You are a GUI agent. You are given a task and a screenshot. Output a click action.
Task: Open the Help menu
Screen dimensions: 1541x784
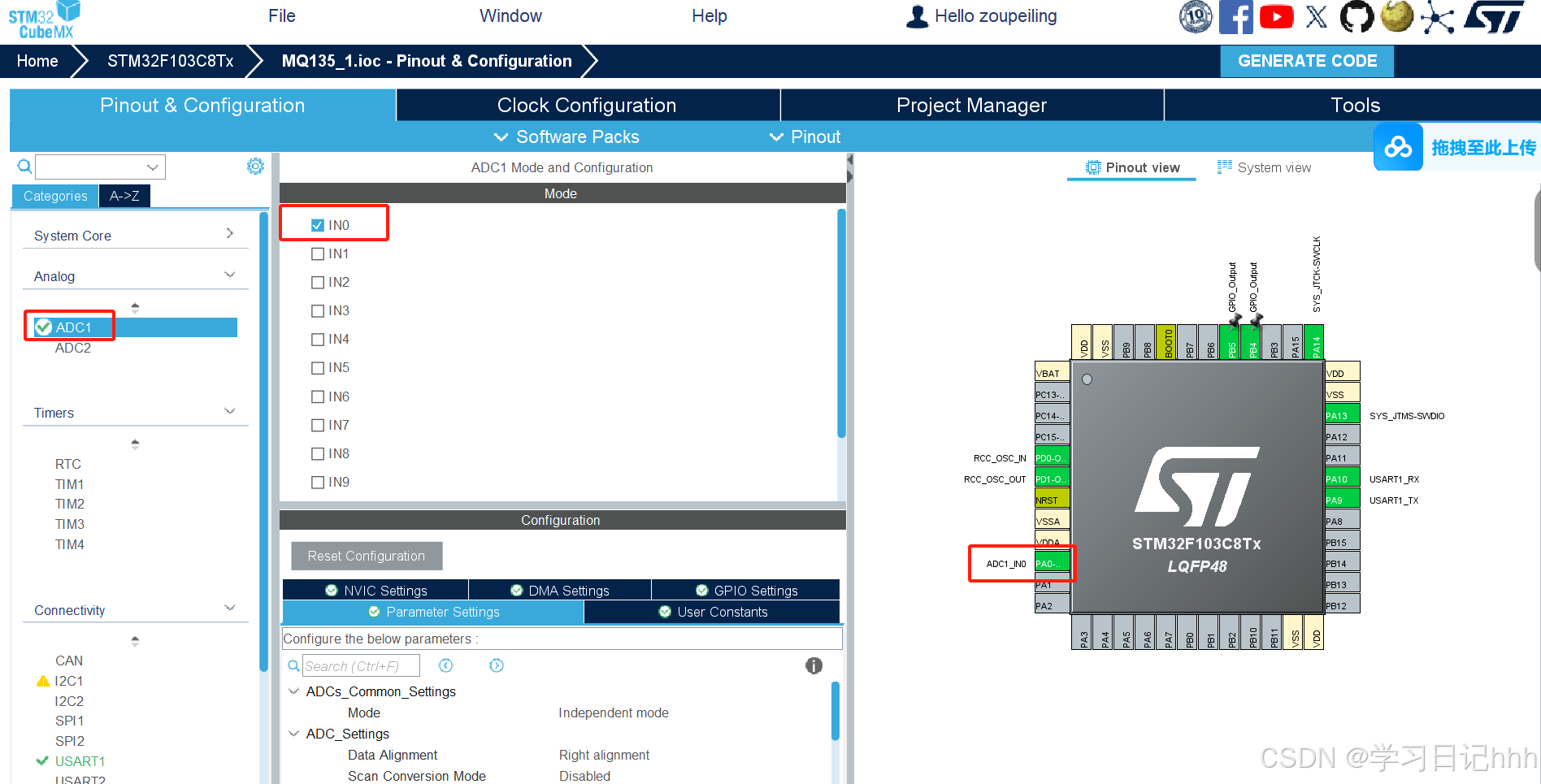710,16
